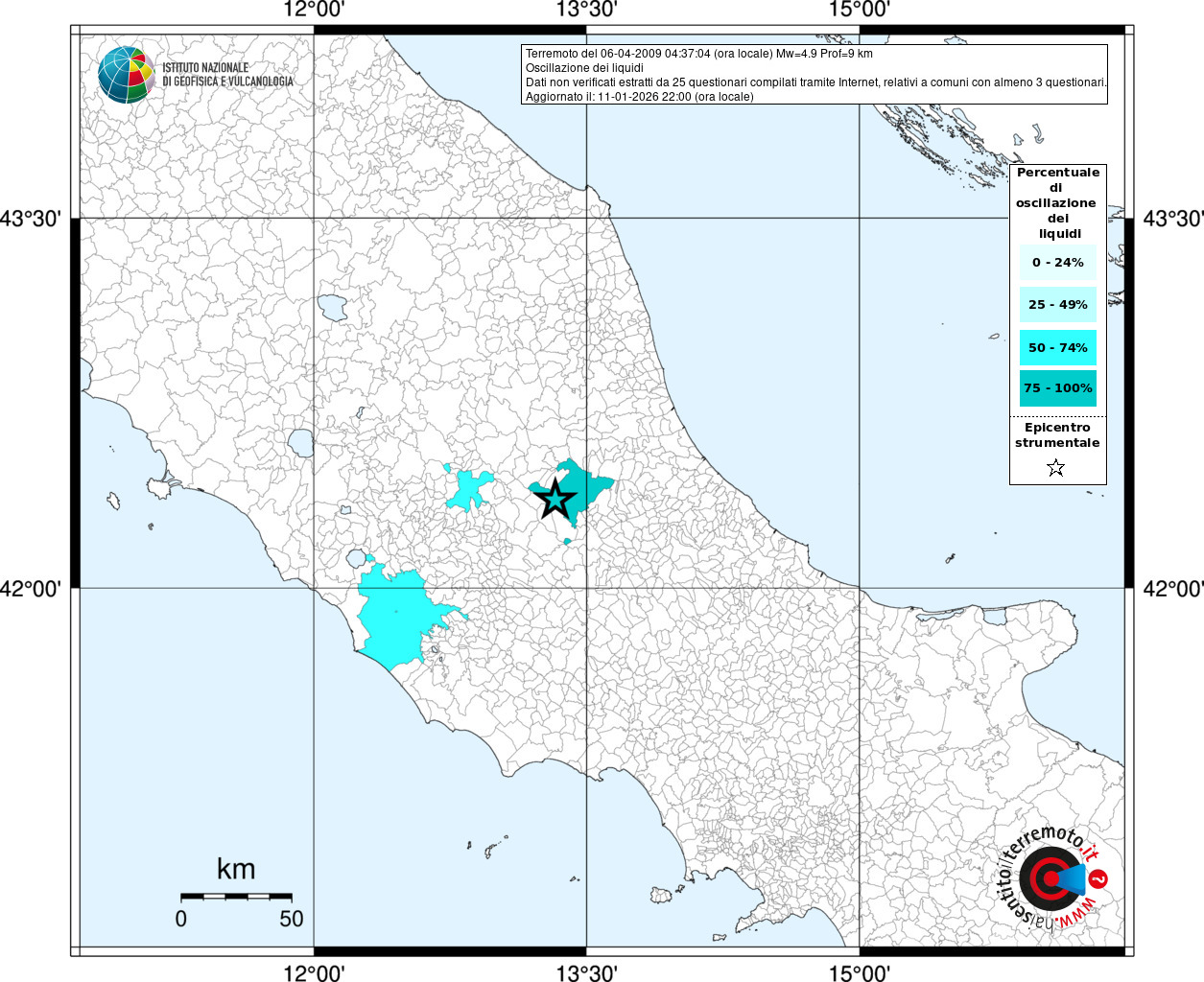Viewport: 1204px width, 982px height.
Task: Click the 'Percentuale di oscillazione dei liquidi' legend title
Action: (1058, 203)
